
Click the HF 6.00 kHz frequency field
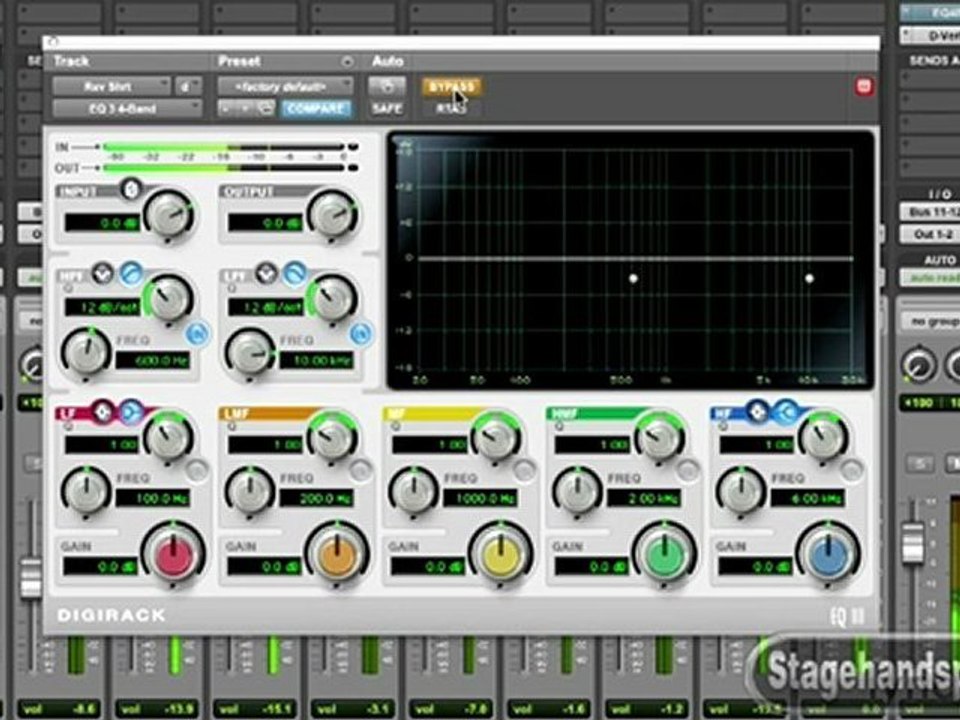click(808, 498)
